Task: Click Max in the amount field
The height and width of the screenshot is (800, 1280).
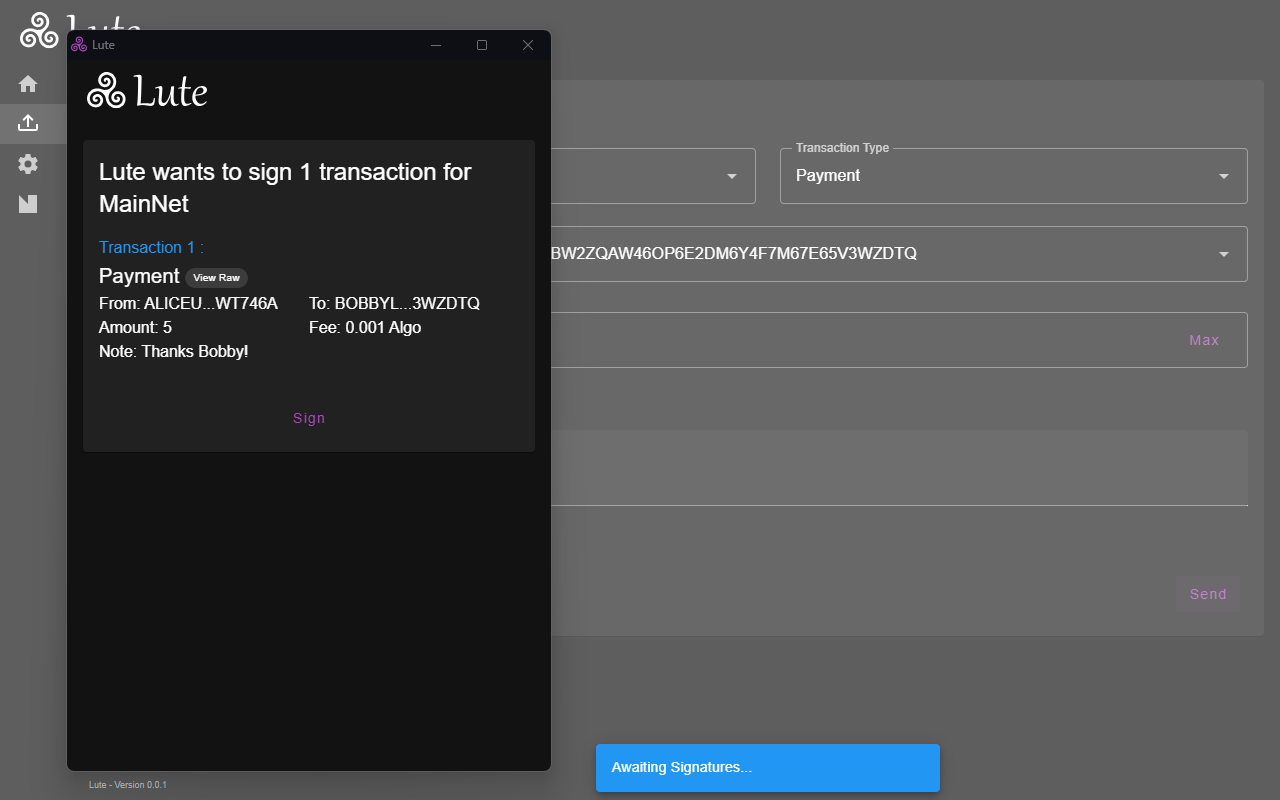Action: click(x=1204, y=340)
